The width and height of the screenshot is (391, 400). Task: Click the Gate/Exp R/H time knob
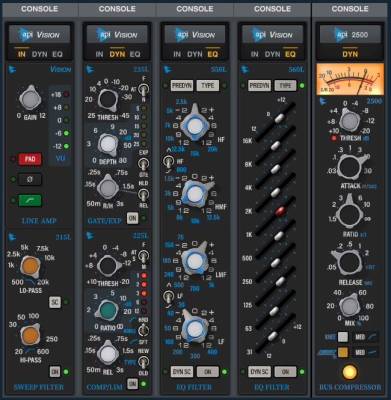(108, 188)
